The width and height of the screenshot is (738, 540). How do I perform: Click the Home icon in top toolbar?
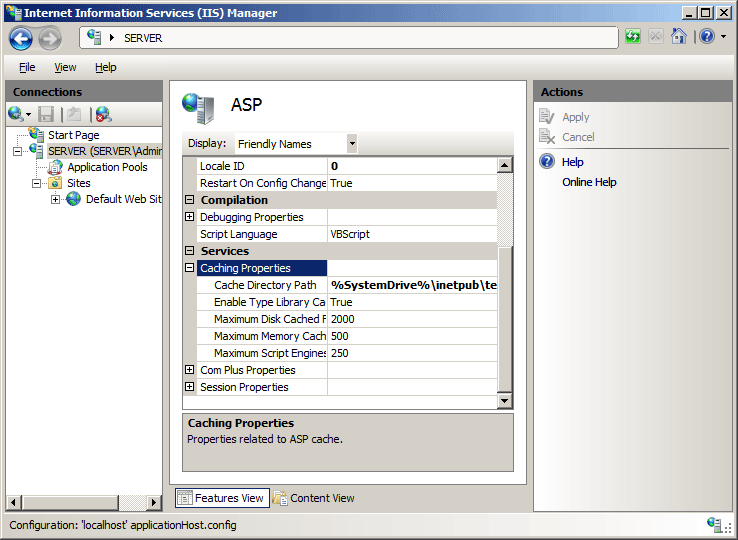coord(679,37)
